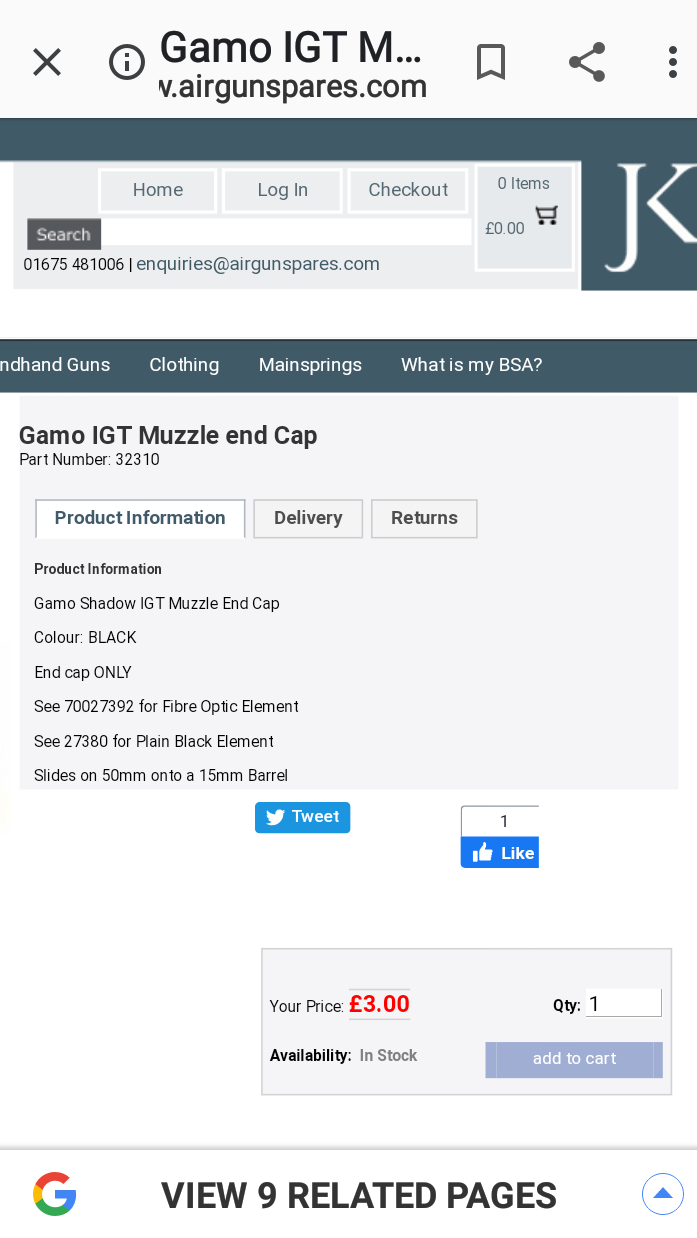
Task: Expand related pages with up arrow
Action: (x=662, y=1194)
